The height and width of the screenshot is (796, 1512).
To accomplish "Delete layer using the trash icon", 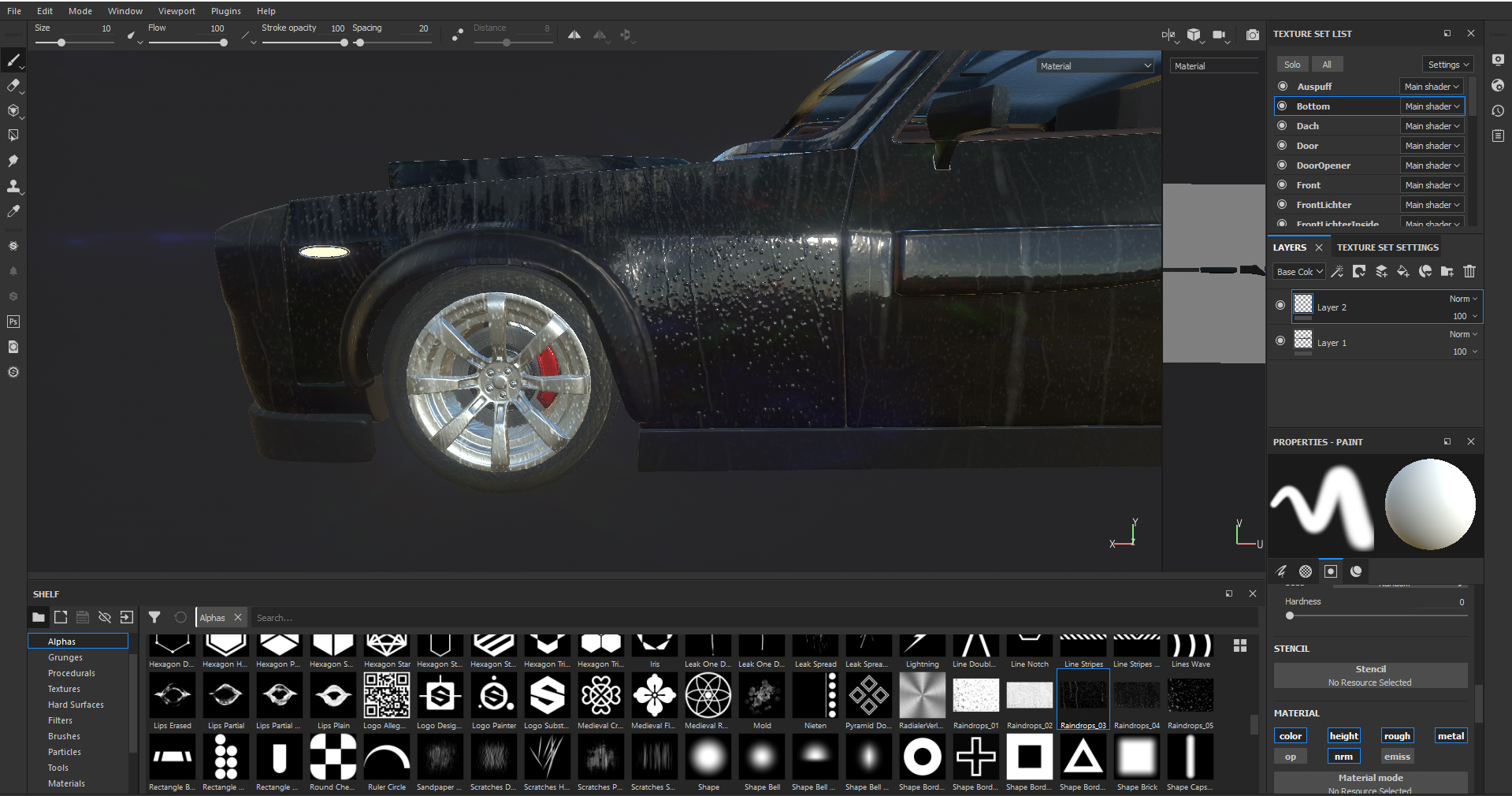I will pos(1469,271).
